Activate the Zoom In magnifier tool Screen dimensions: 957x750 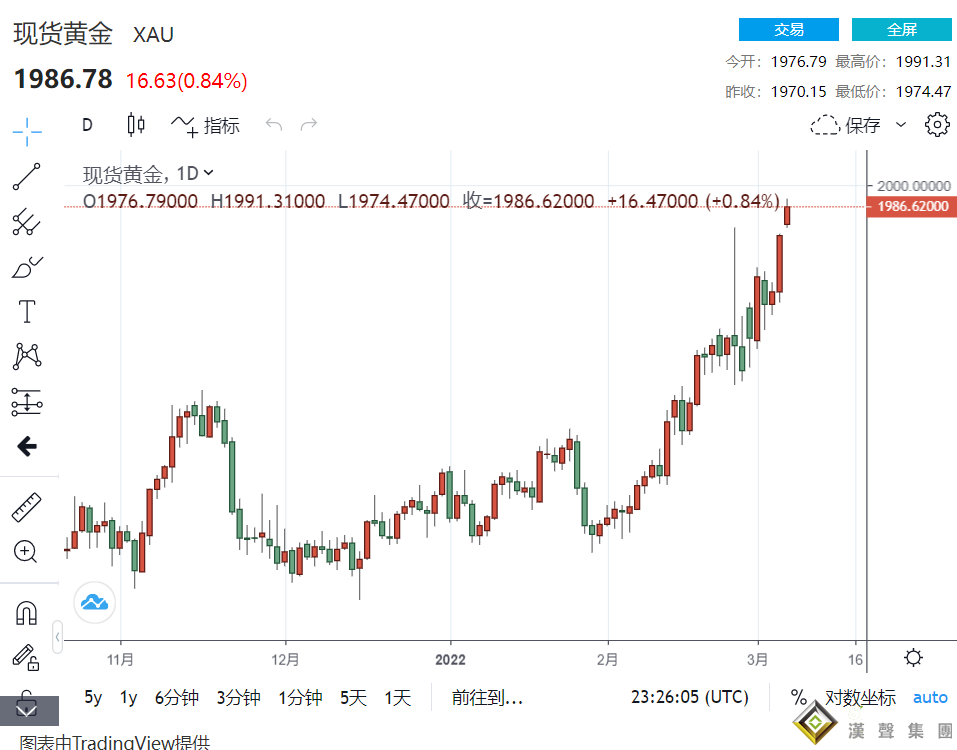tap(27, 552)
